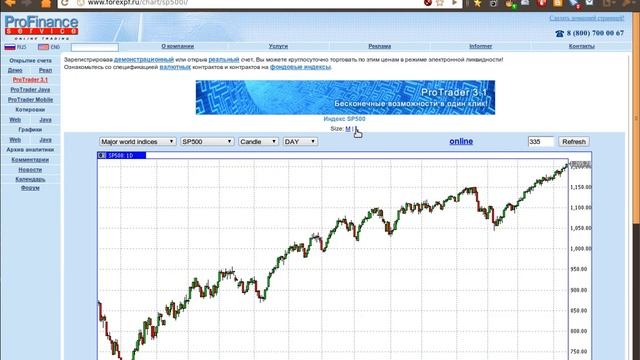Image resolution: width=640 pixels, height=360 pixels.
Task: Open the DAY timeframe dropdown
Action: (300, 142)
